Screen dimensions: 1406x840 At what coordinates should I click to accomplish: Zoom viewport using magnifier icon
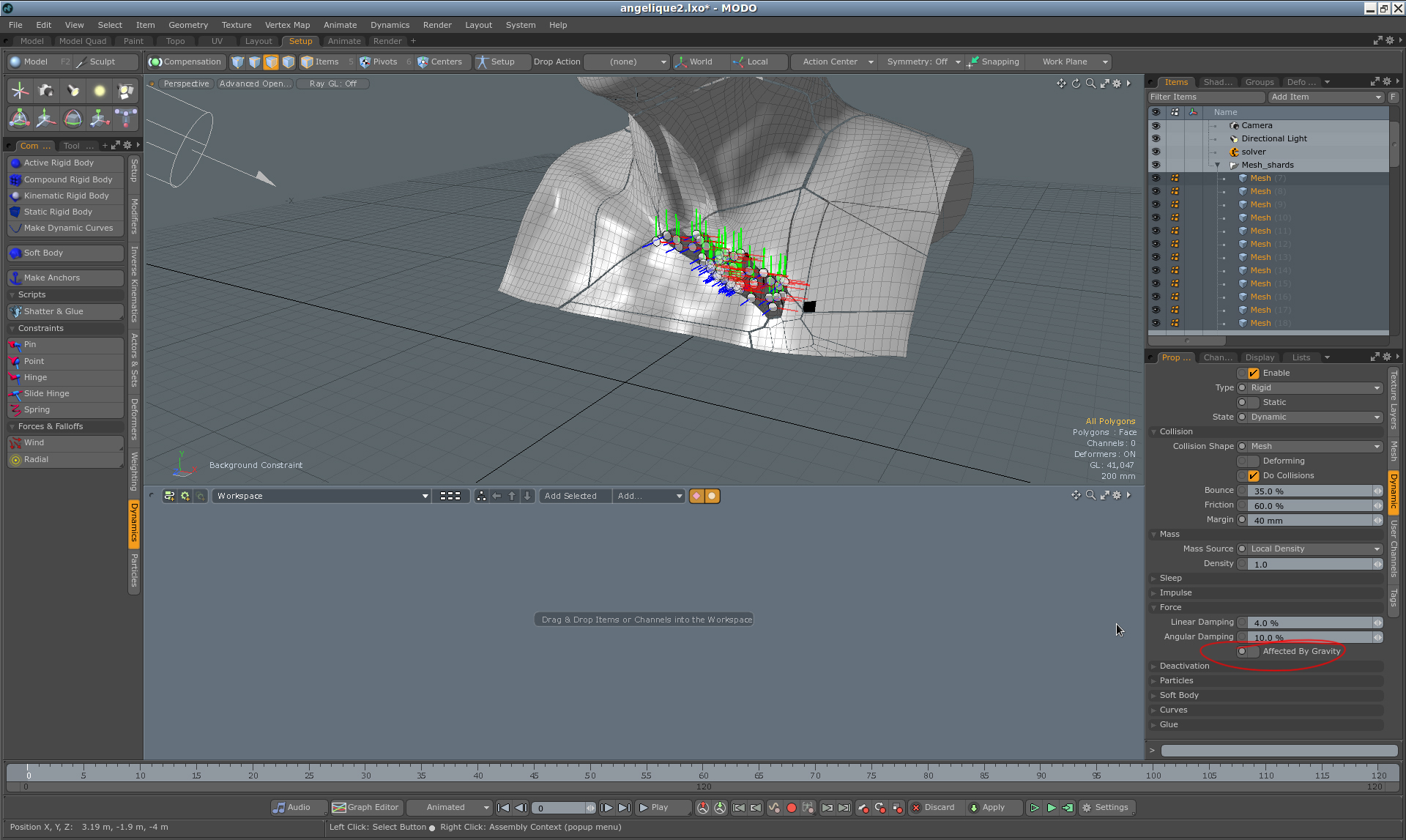coord(1090,83)
